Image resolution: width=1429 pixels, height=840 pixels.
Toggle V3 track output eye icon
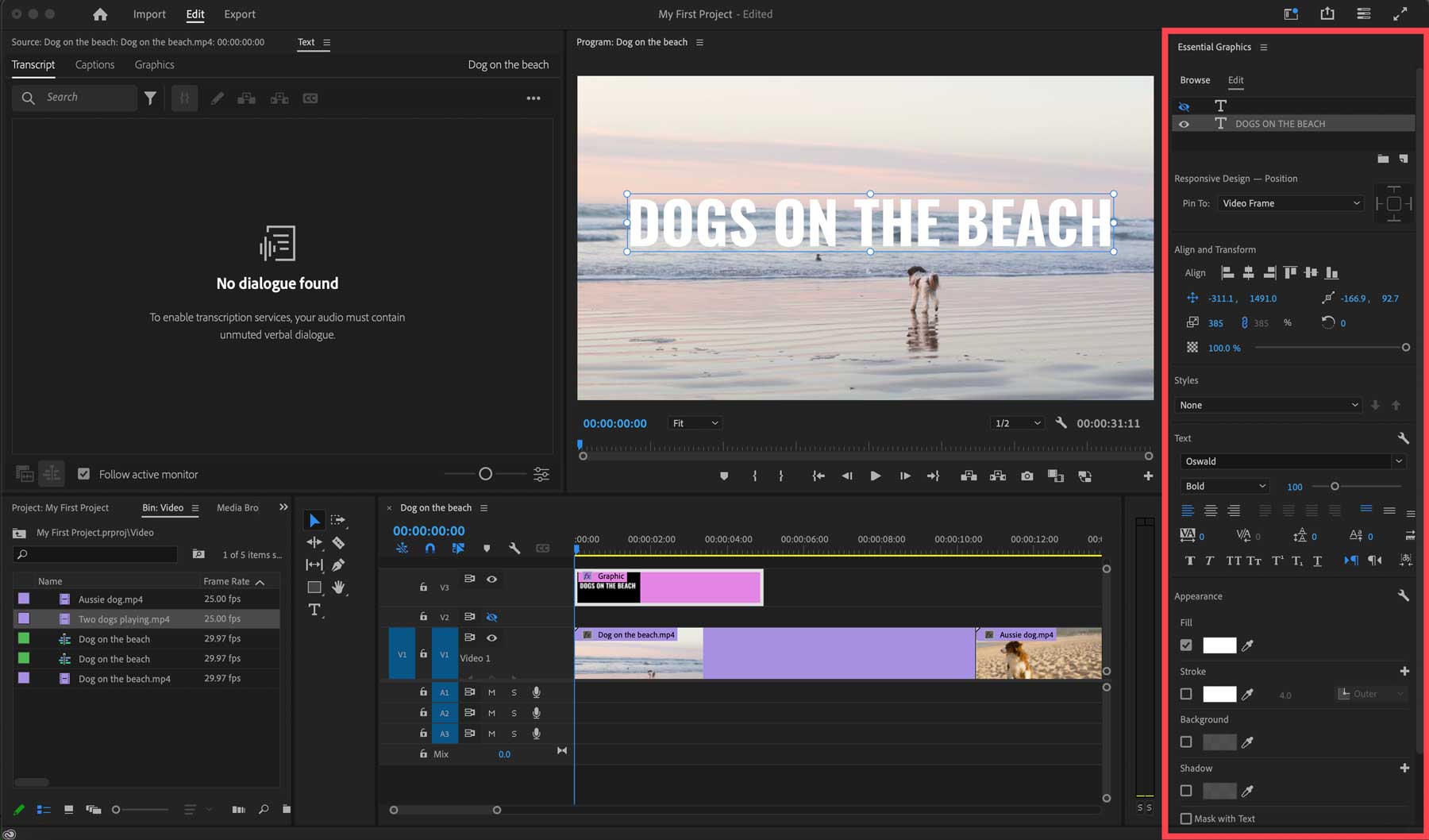point(491,580)
